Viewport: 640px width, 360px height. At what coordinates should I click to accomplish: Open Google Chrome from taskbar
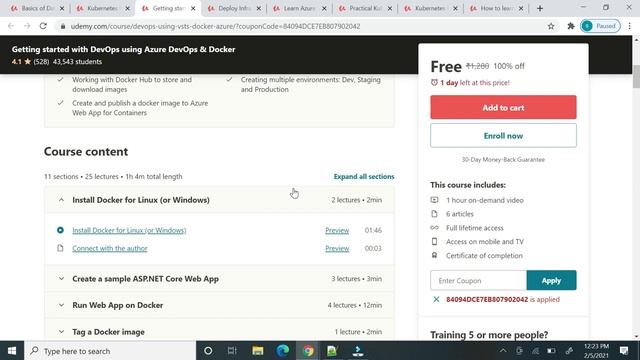click(308, 351)
